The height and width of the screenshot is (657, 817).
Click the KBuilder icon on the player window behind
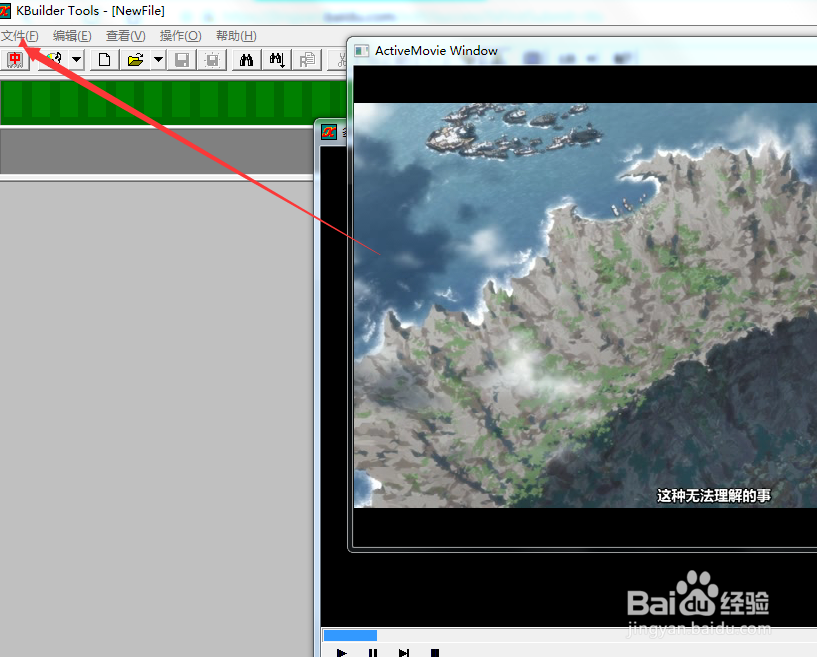(x=329, y=132)
